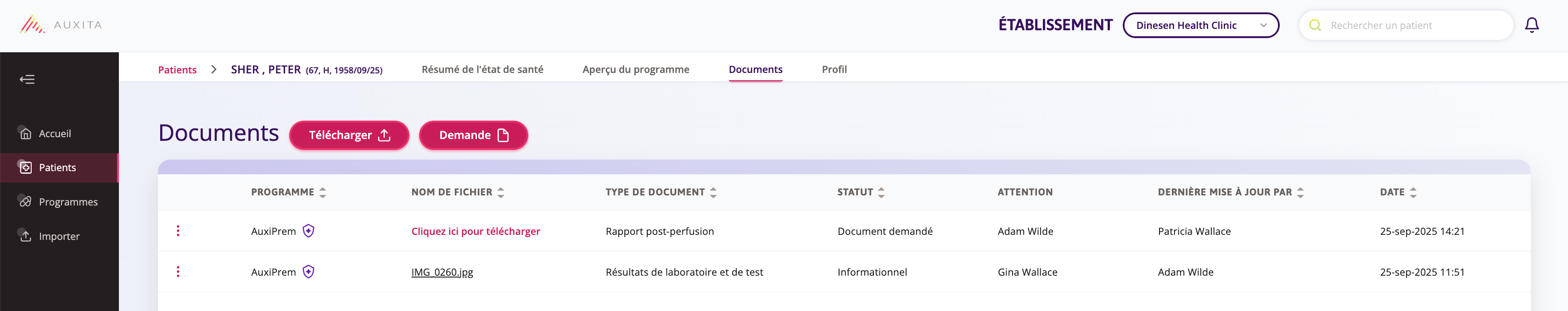Click the 'Informationnel' status
Screen dimensions: 1568x311
(872, 272)
